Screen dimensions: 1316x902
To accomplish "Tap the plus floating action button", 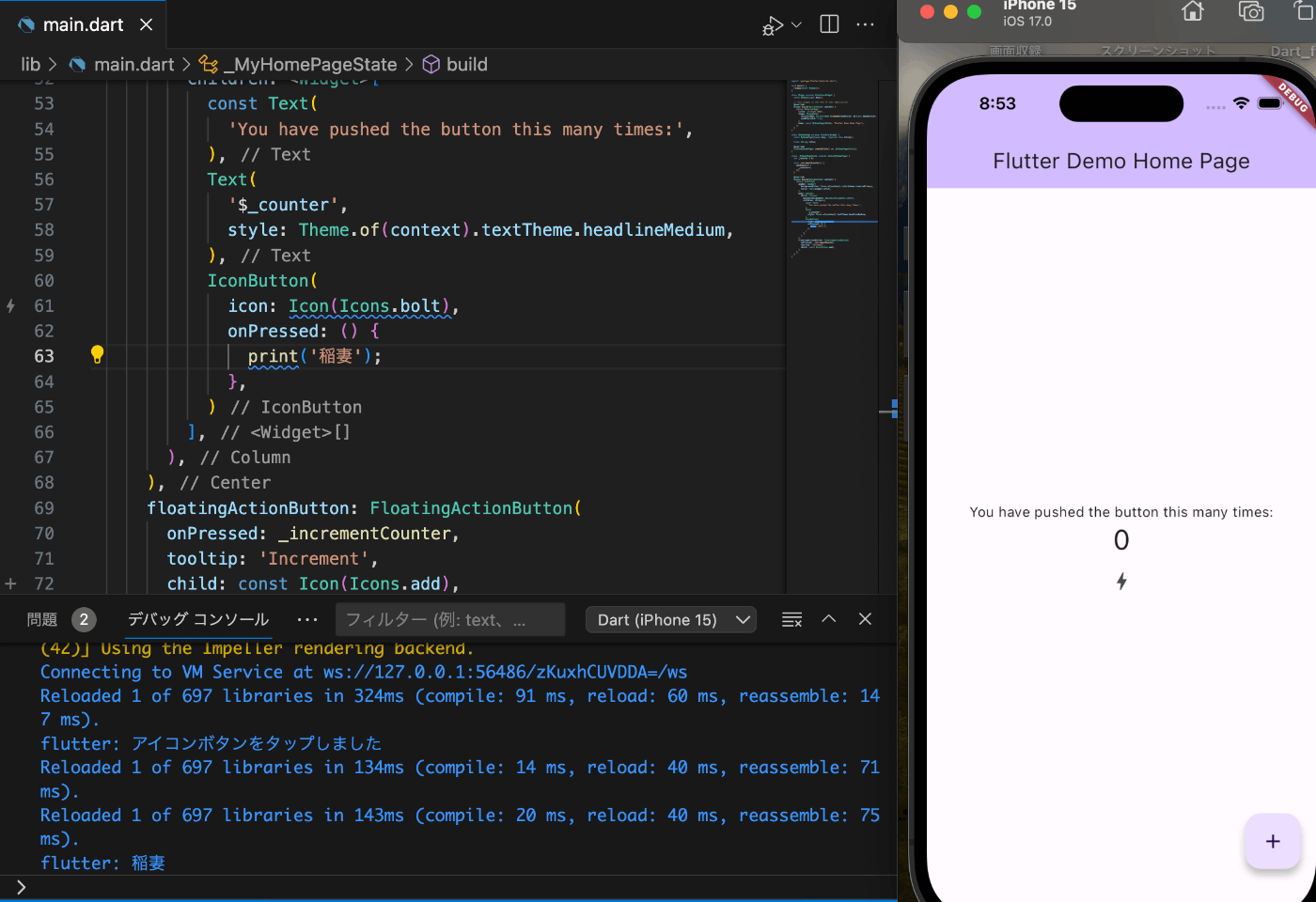I will pos(1273,841).
